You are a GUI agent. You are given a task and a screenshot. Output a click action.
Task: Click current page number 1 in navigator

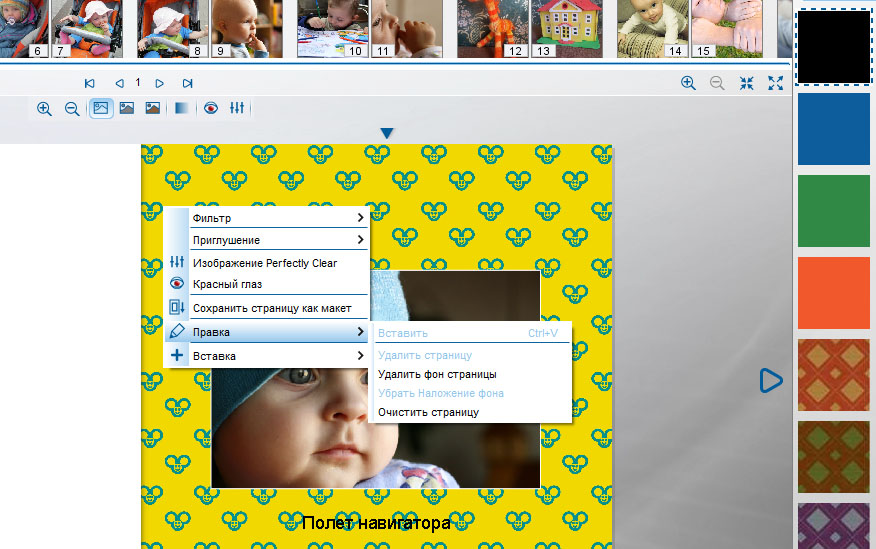coord(138,83)
